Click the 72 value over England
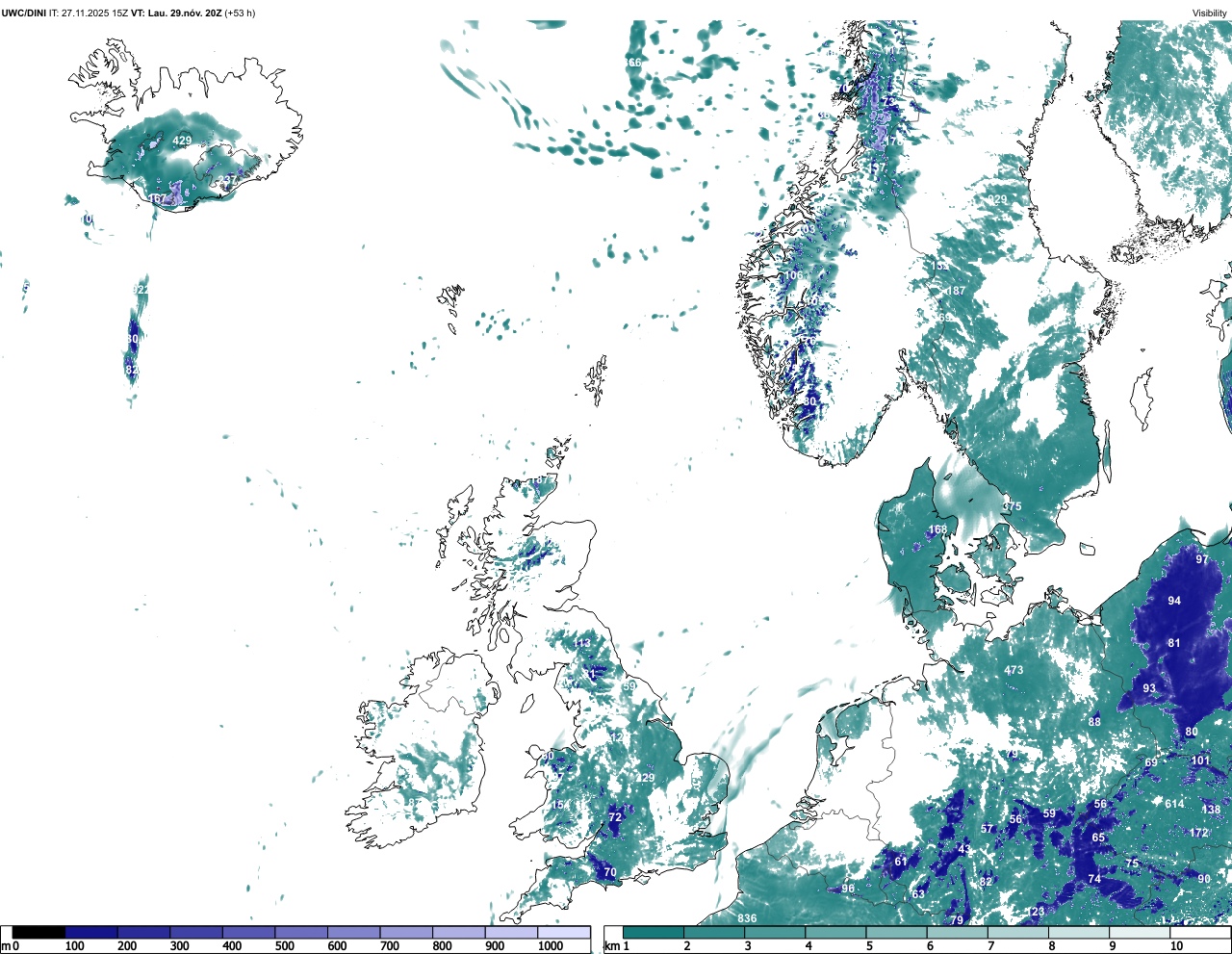This screenshot has width=1232, height=954. (x=616, y=817)
